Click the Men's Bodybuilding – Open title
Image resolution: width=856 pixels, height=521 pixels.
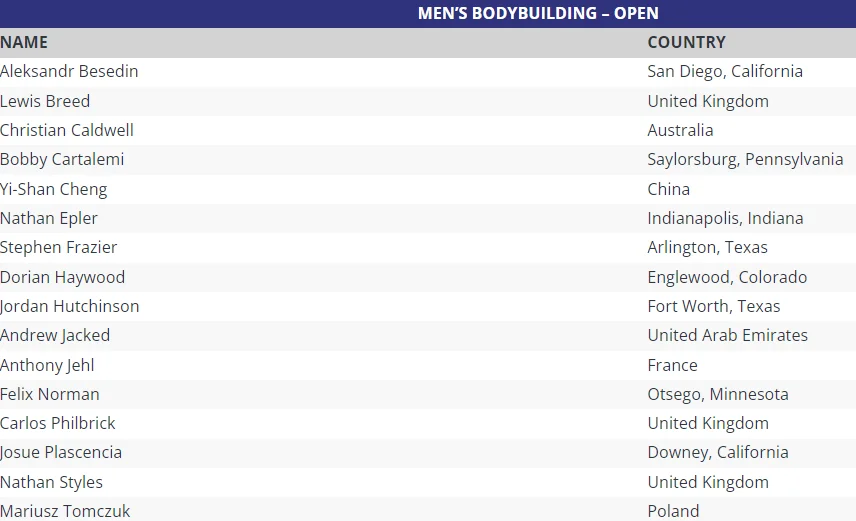[537, 13]
